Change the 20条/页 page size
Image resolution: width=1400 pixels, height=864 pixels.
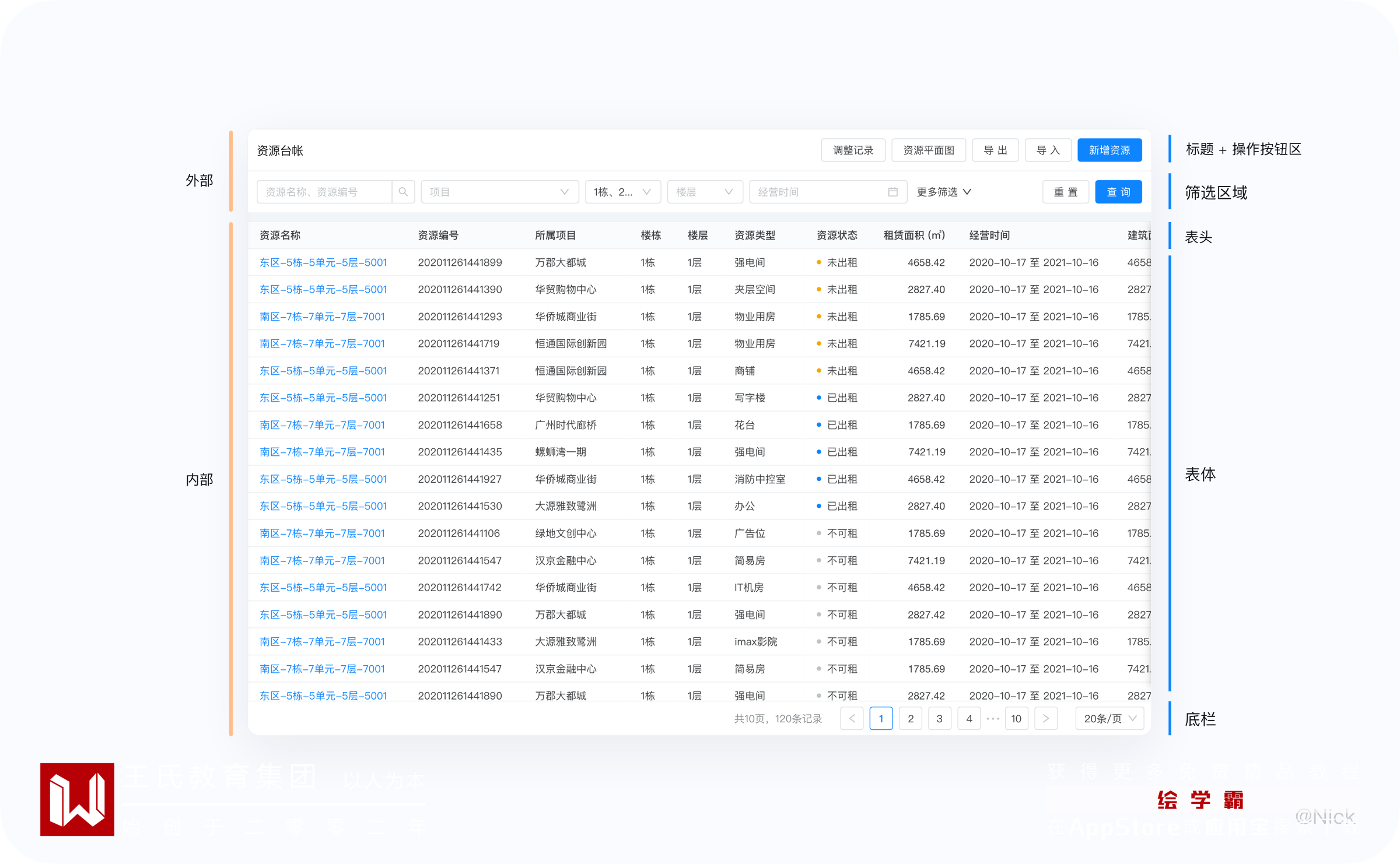1109,718
